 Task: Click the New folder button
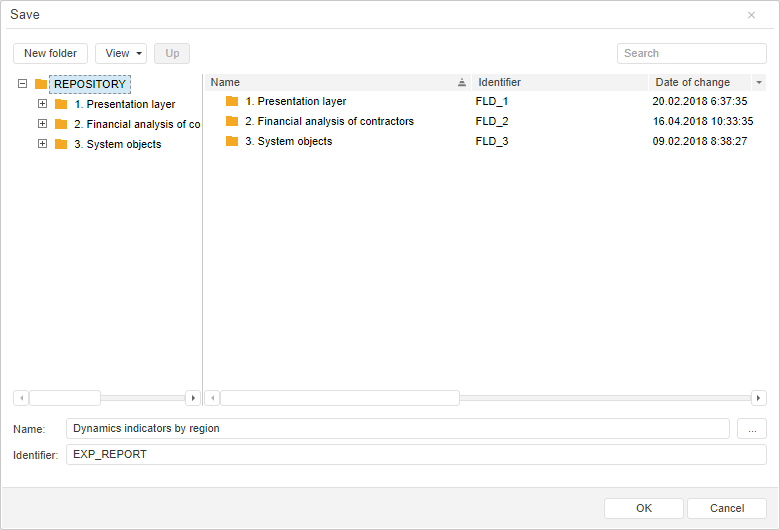click(x=51, y=53)
